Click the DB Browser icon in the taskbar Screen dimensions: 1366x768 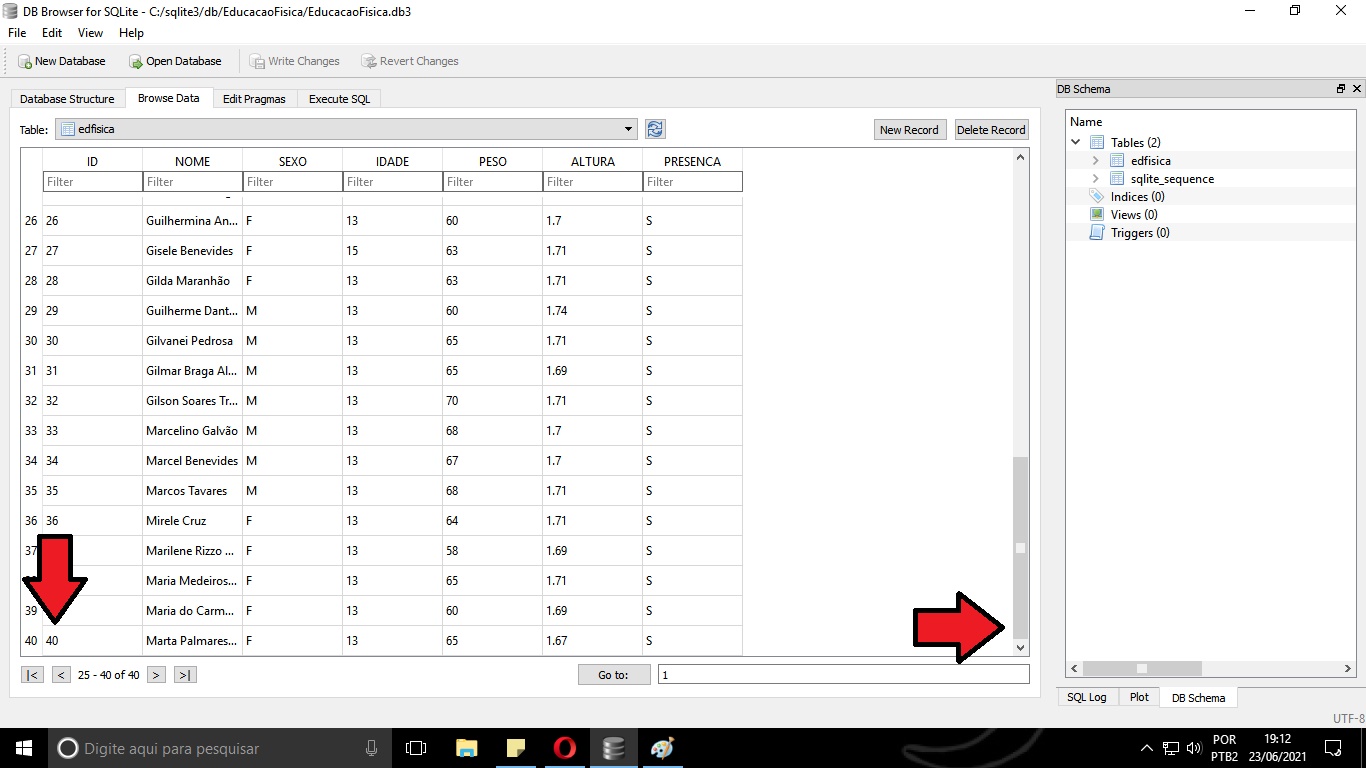click(x=614, y=747)
